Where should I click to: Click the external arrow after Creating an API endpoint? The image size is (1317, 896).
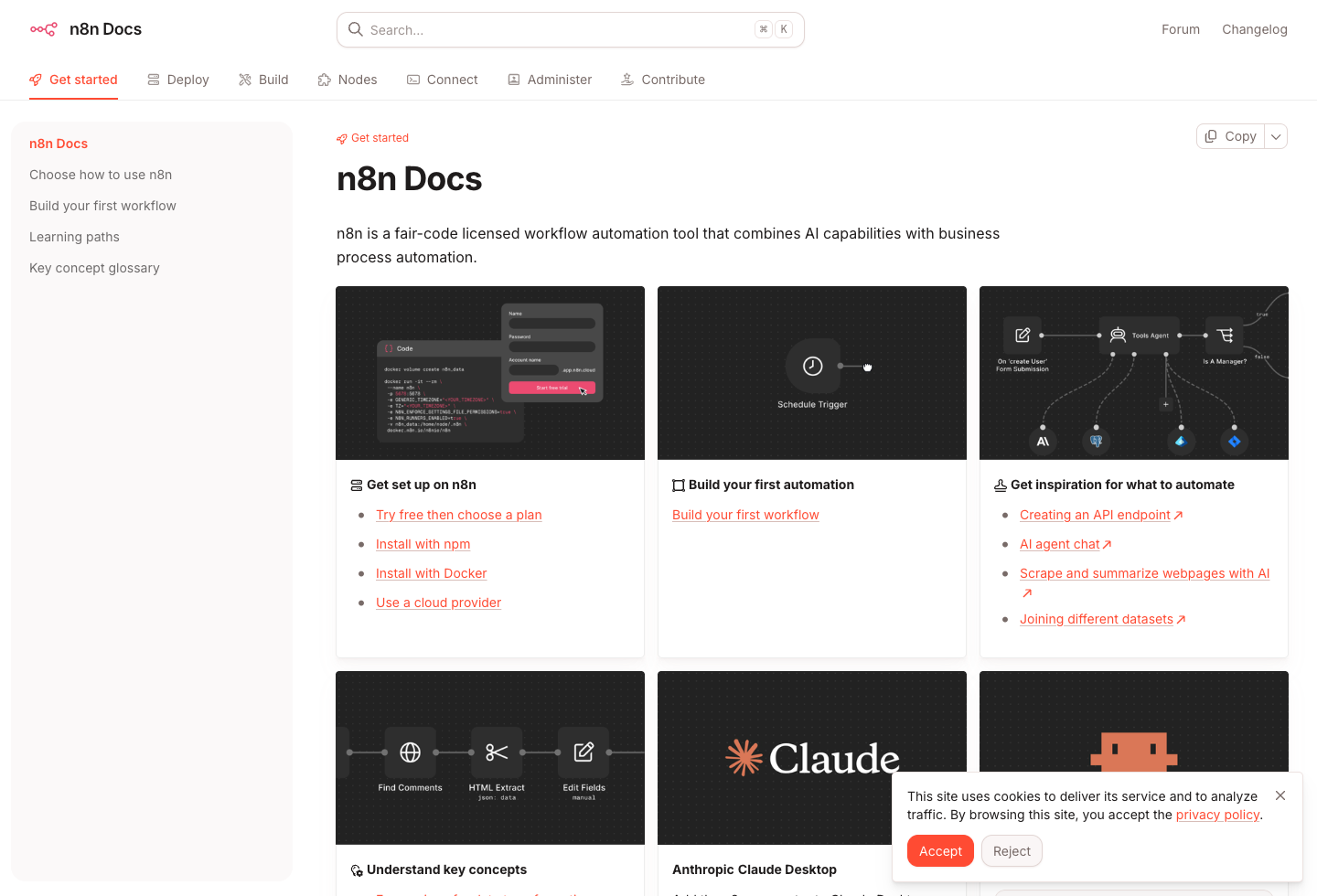point(1179,516)
